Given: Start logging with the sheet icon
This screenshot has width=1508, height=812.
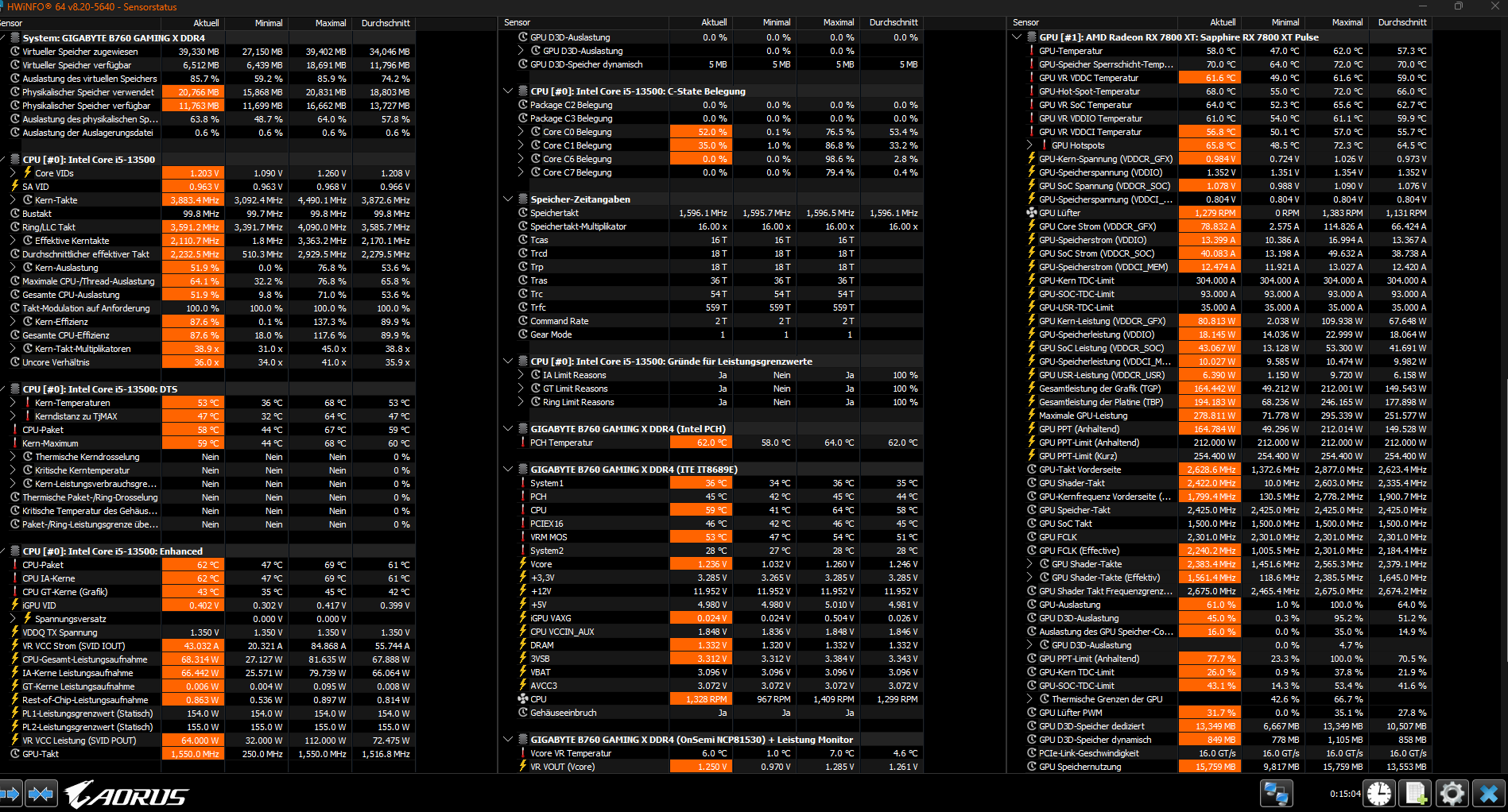Looking at the screenshot, I should coord(1416,793).
